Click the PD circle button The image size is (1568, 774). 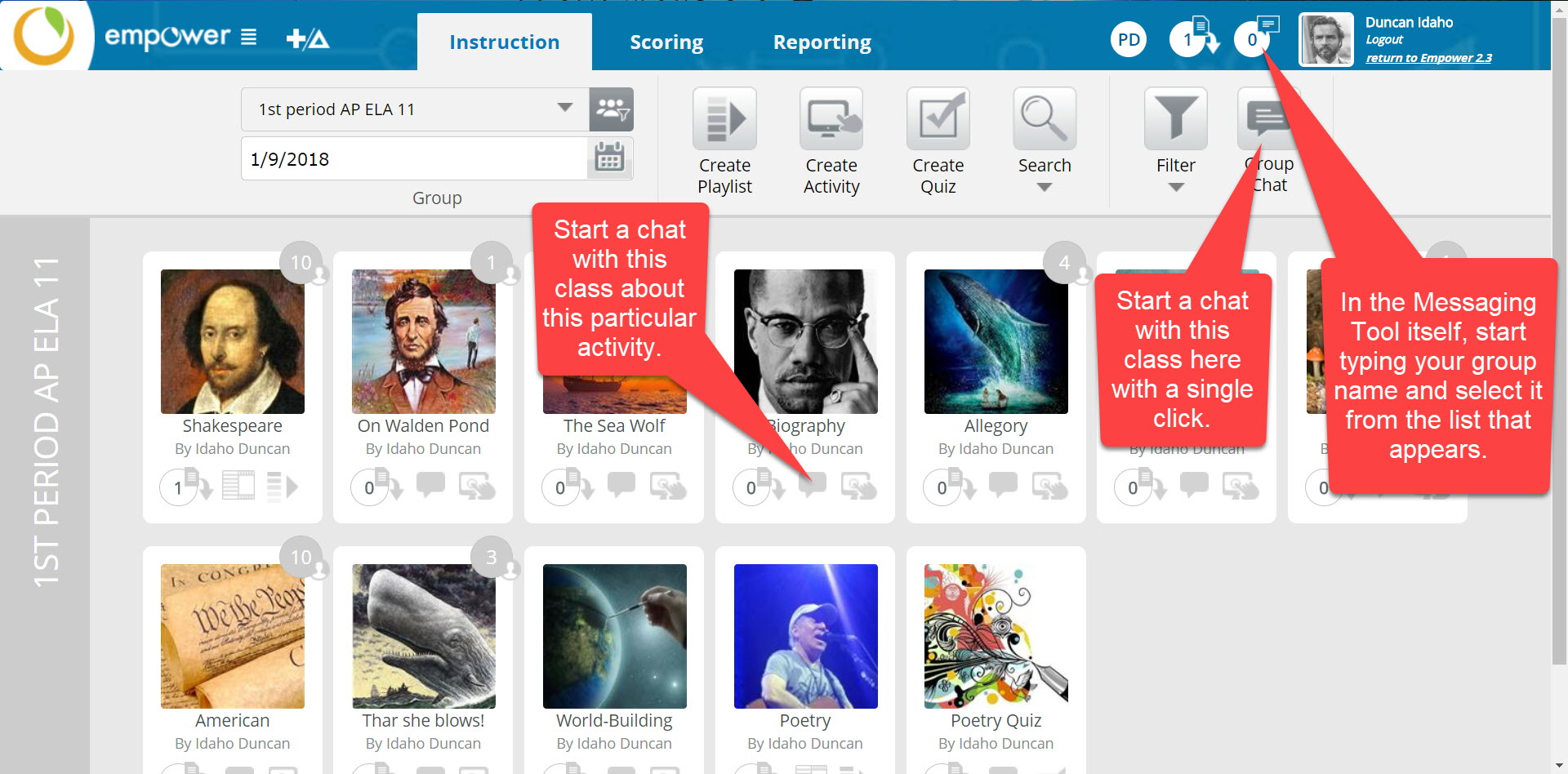(x=1129, y=39)
